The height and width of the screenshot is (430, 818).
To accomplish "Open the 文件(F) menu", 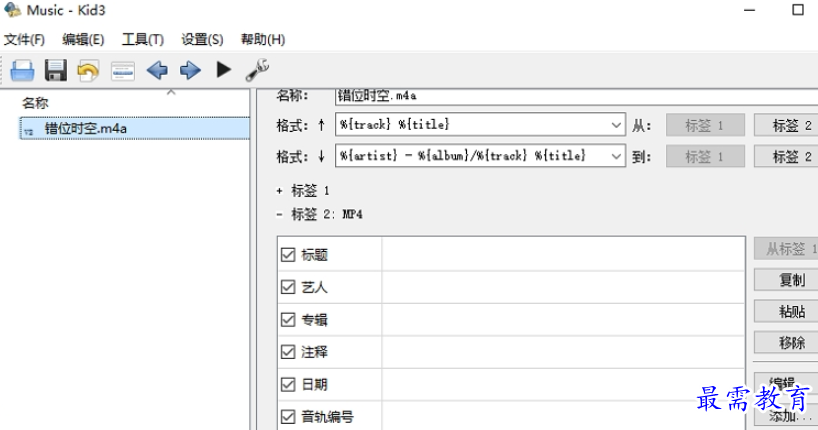I will click(x=24, y=40).
